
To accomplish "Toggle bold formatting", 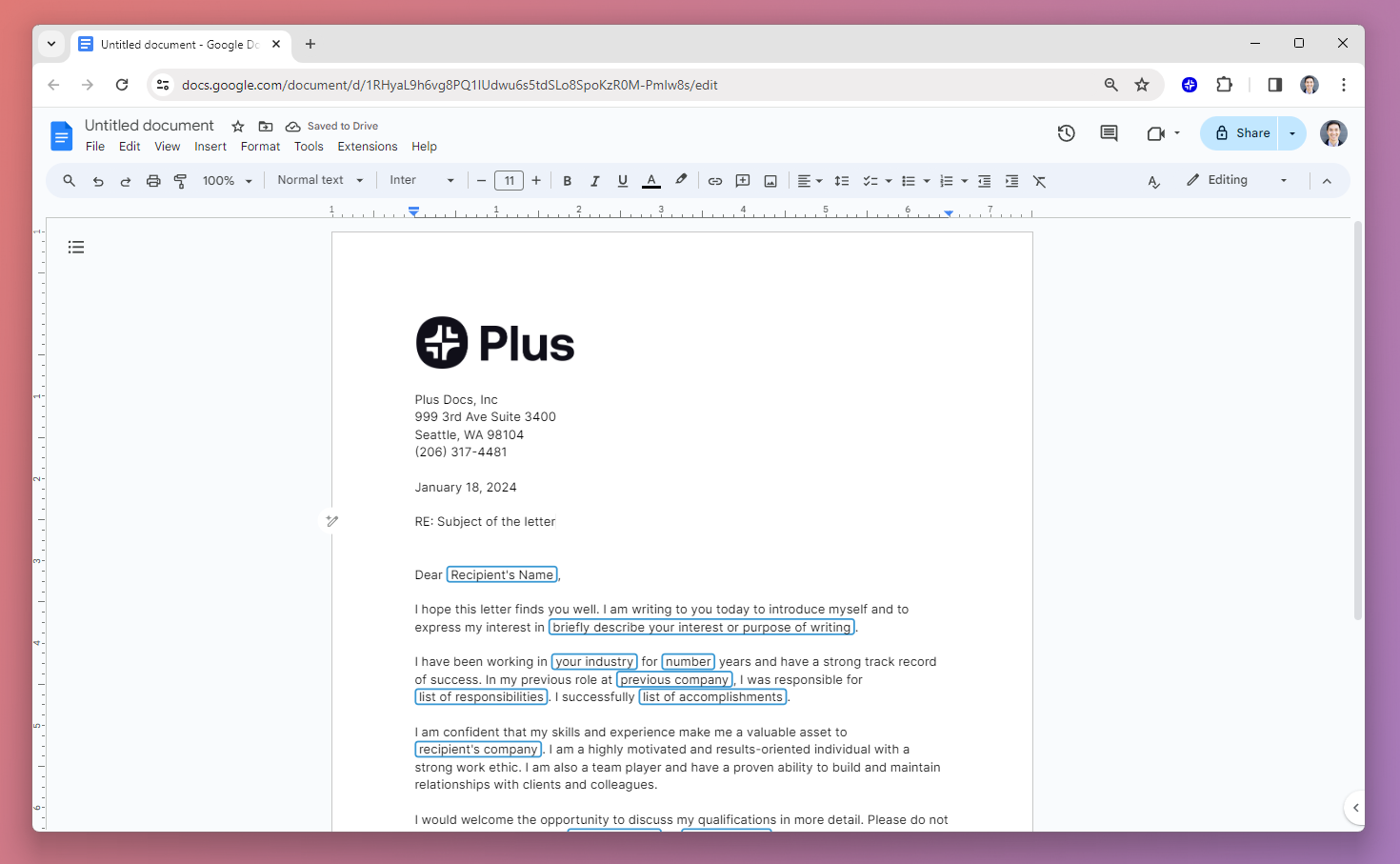I will pyautogui.click(x=567, y=180).
